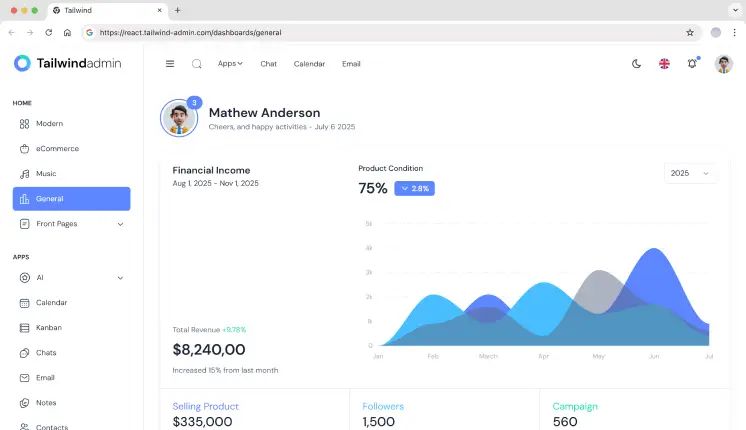746x430 pixels.
Task: Click the Notes icon in sidebar
Action: 24,403
